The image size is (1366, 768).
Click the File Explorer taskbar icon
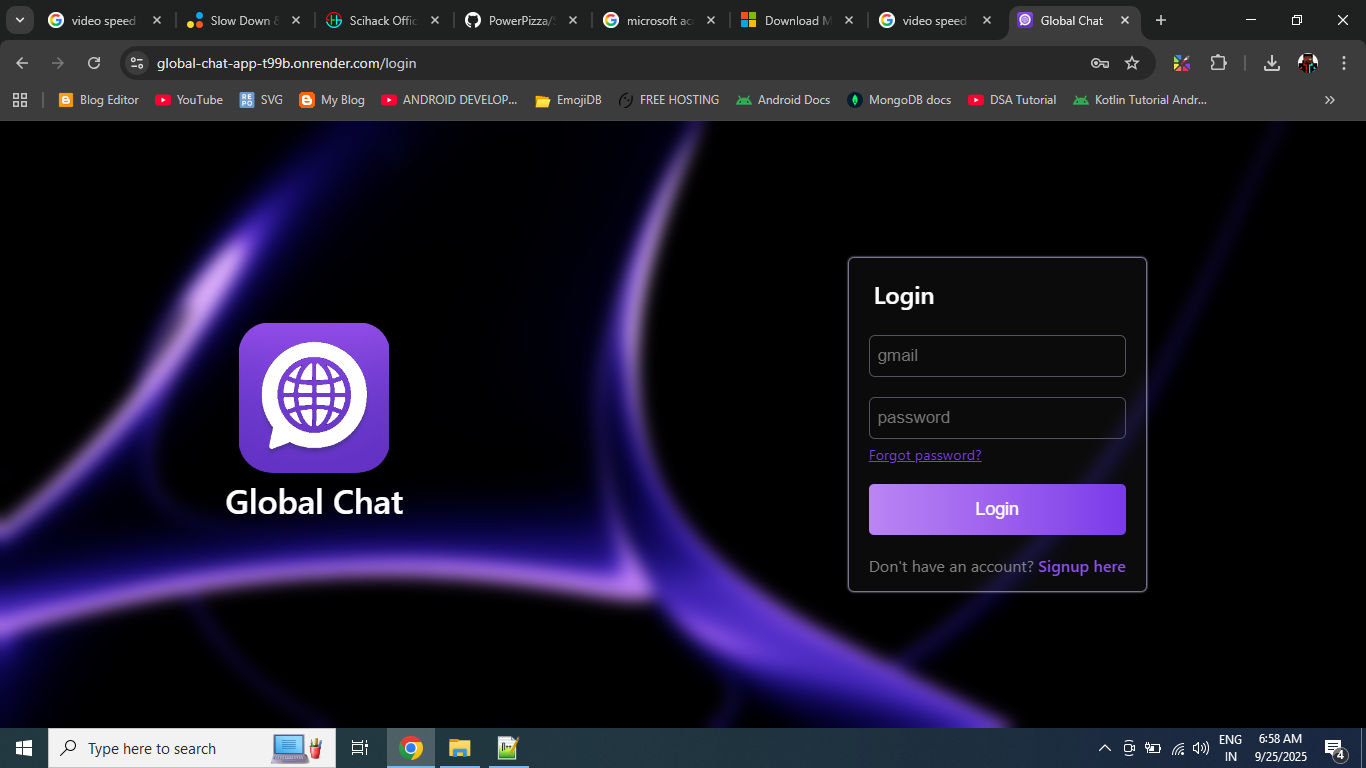coord(459,747)
